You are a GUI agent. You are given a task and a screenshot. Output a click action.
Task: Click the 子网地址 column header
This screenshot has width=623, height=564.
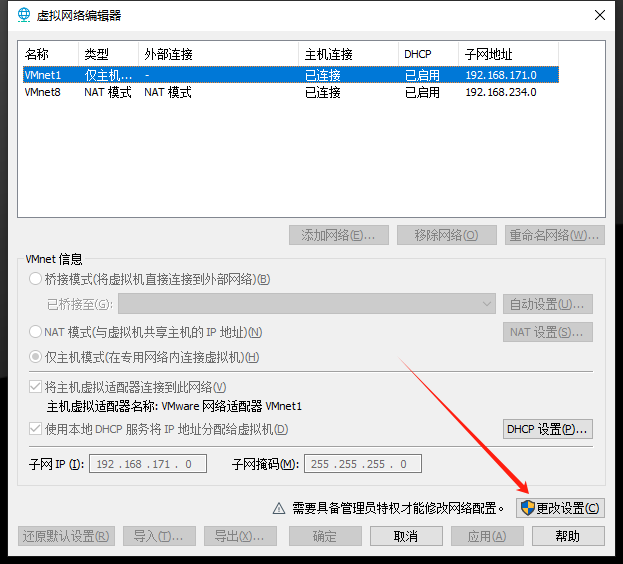[509, 54]
